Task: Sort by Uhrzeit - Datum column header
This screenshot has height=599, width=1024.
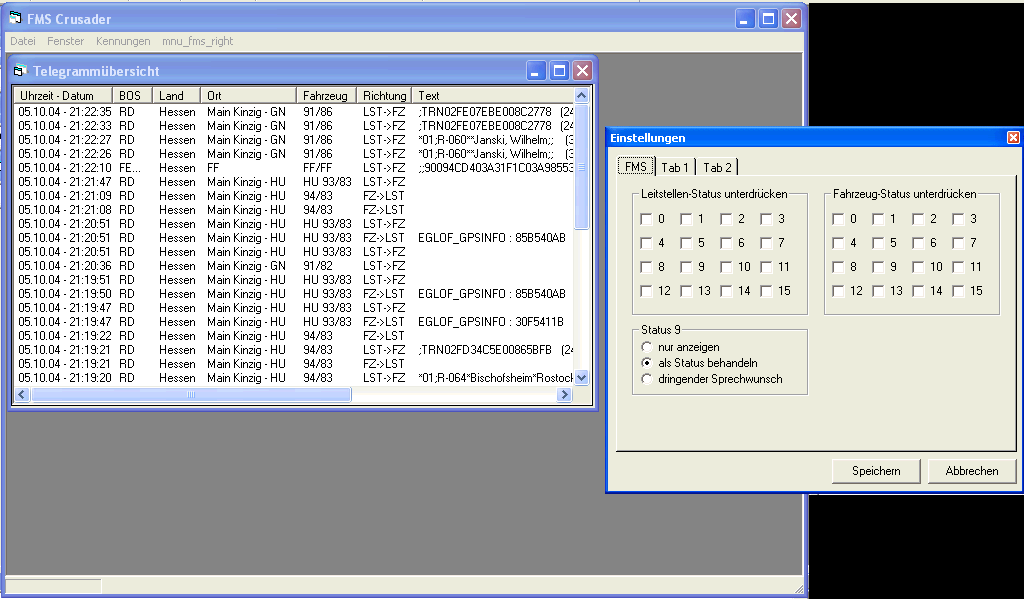Action: coord(62,96)
